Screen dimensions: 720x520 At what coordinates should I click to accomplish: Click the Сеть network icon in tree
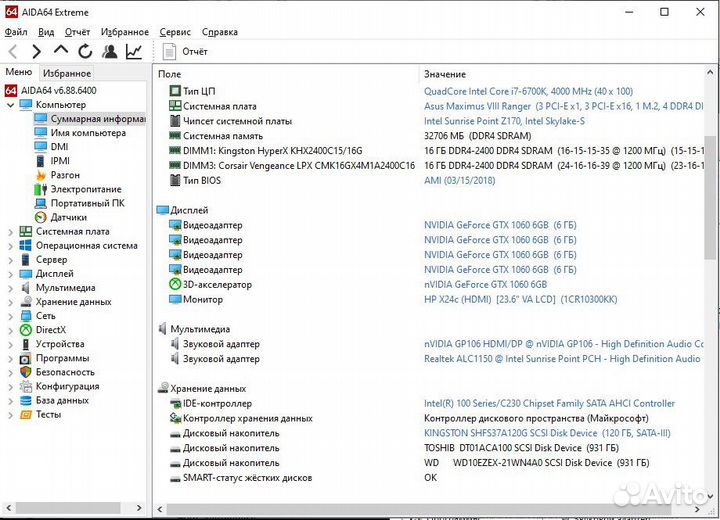point(26,316)
